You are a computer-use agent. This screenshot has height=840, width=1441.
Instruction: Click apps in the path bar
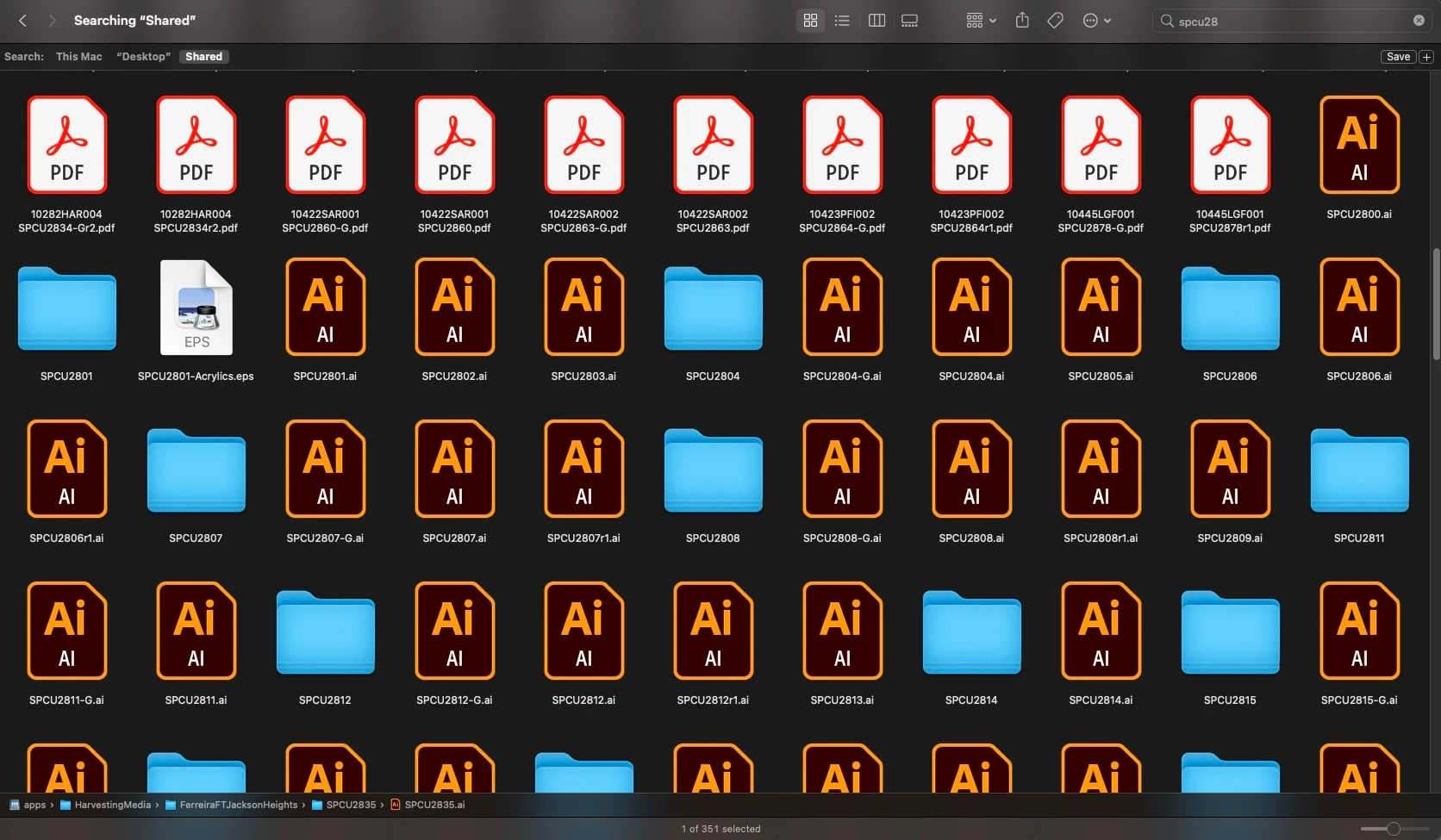click(28, 805)
